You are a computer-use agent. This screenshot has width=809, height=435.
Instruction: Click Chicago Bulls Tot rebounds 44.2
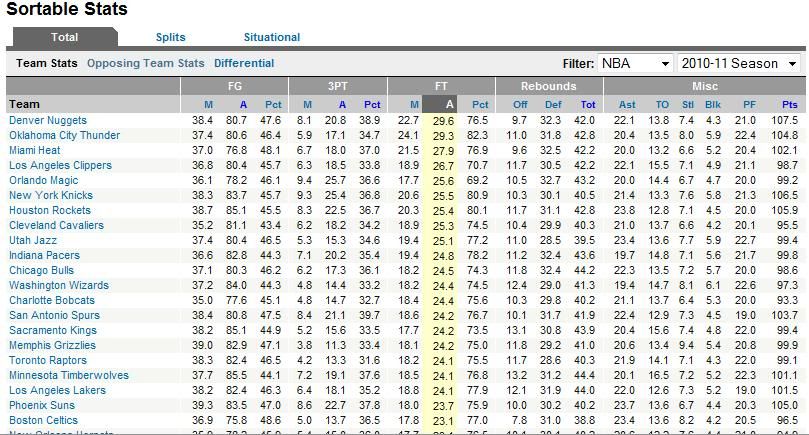584,270
